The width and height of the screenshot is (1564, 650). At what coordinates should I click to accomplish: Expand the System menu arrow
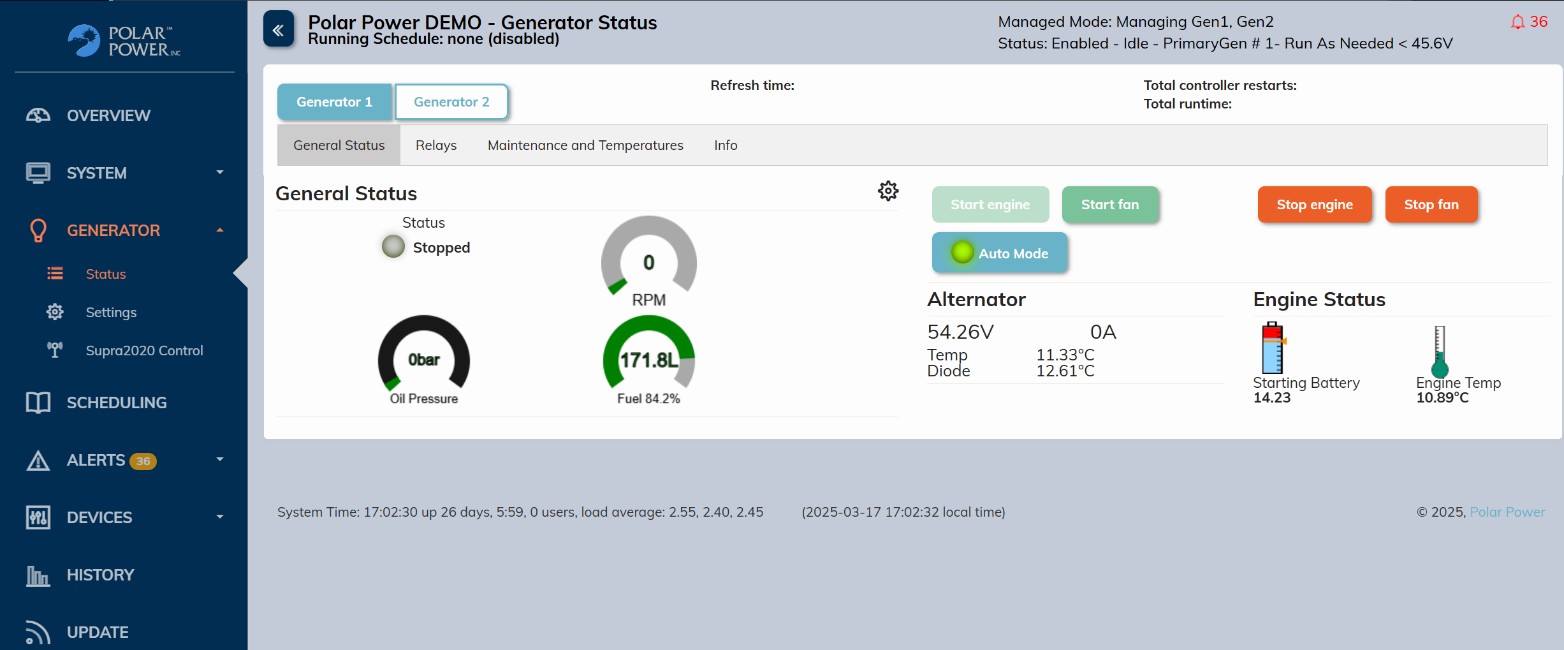click(x=220, y=173)
